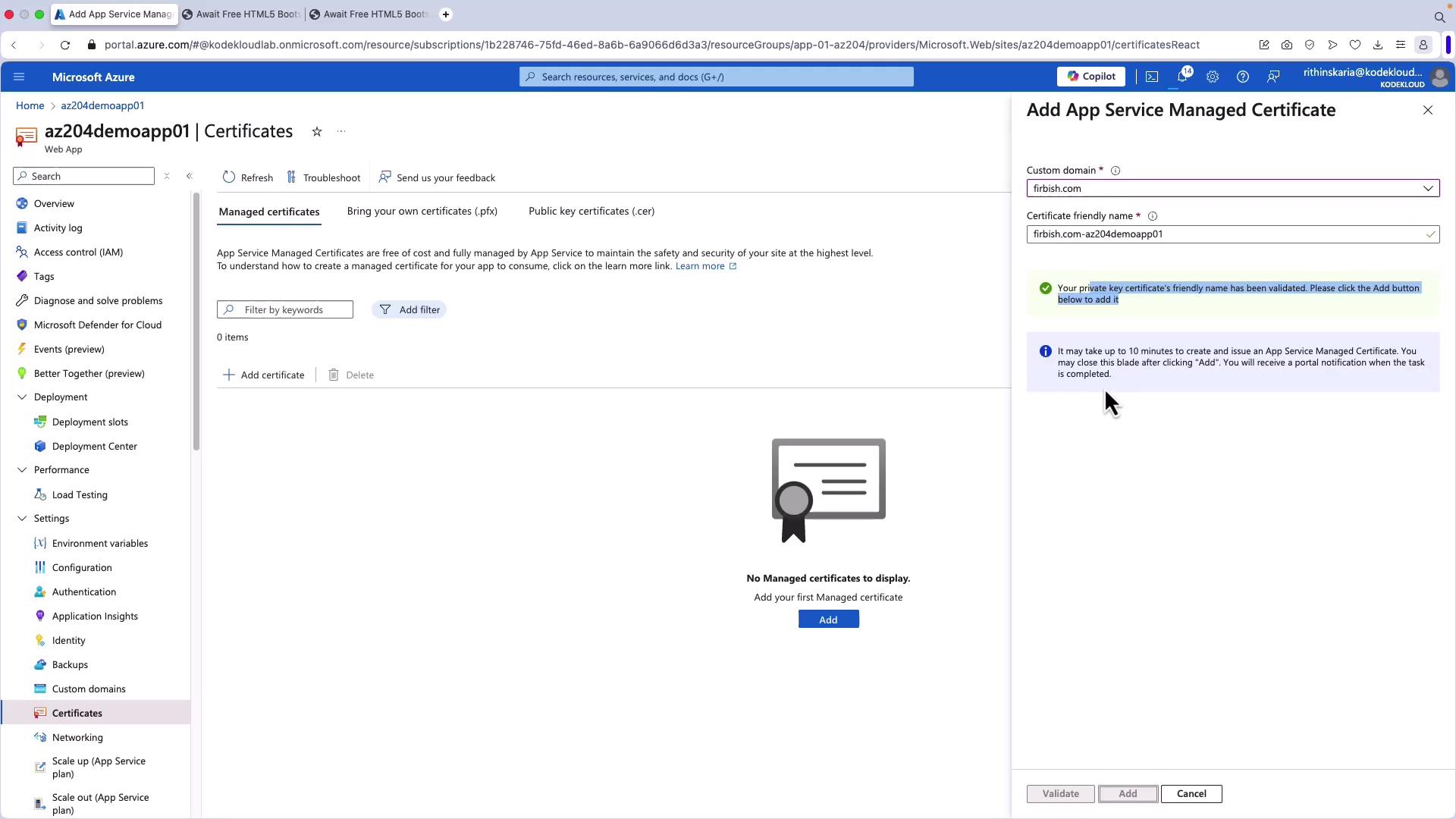Open the portal hamburger menu
Image resolution: width=1456 pixels, height=819 pixels.
point(19,77)
